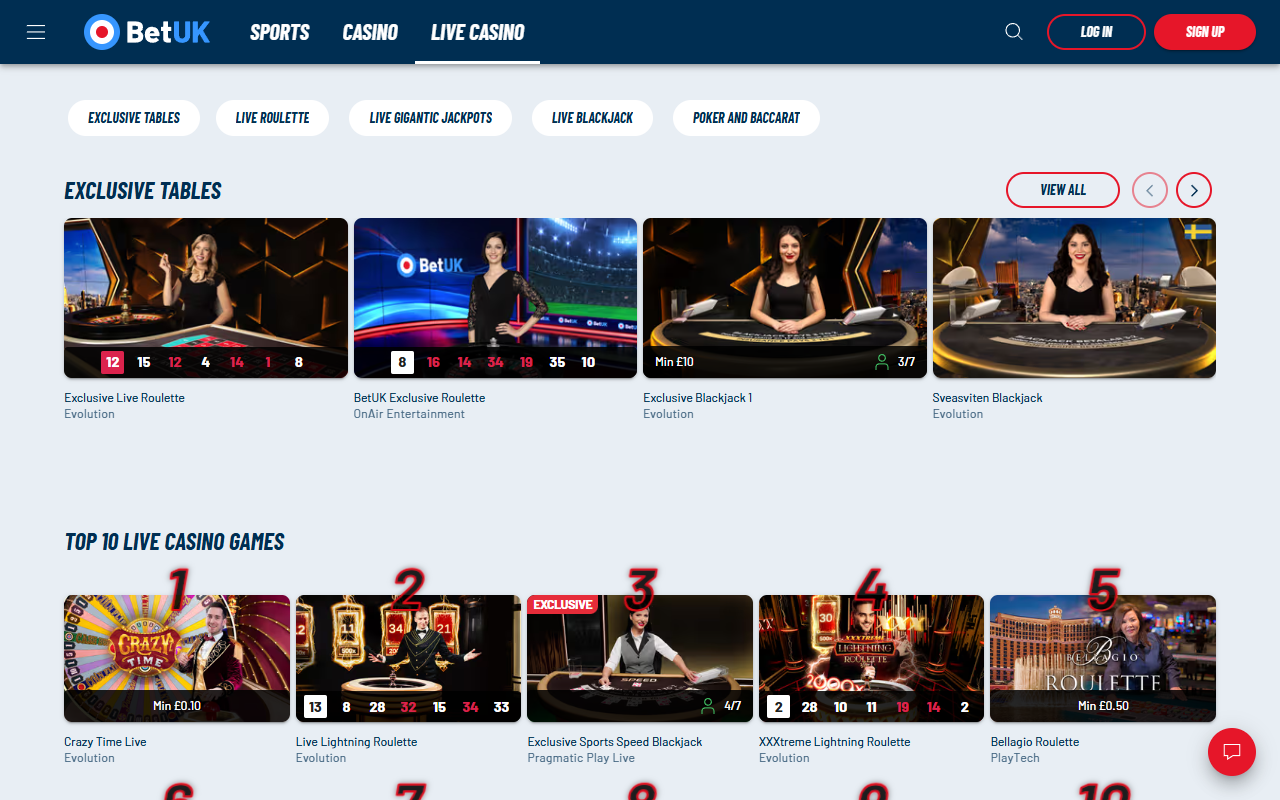Go to the Sports tab
1280x800 pixels.
pos(280,32)
